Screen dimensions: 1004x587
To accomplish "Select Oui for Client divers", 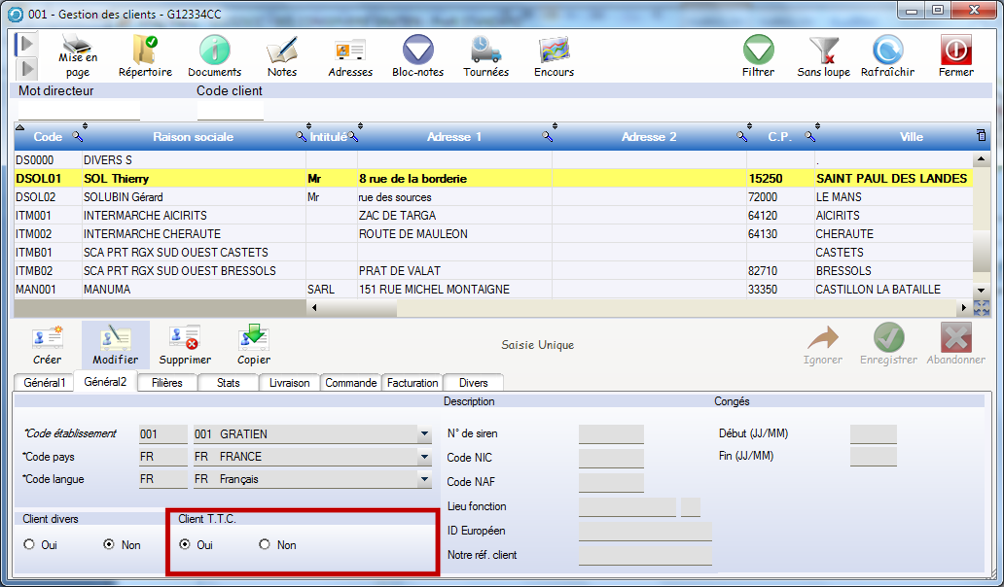I will coord(29,545).
